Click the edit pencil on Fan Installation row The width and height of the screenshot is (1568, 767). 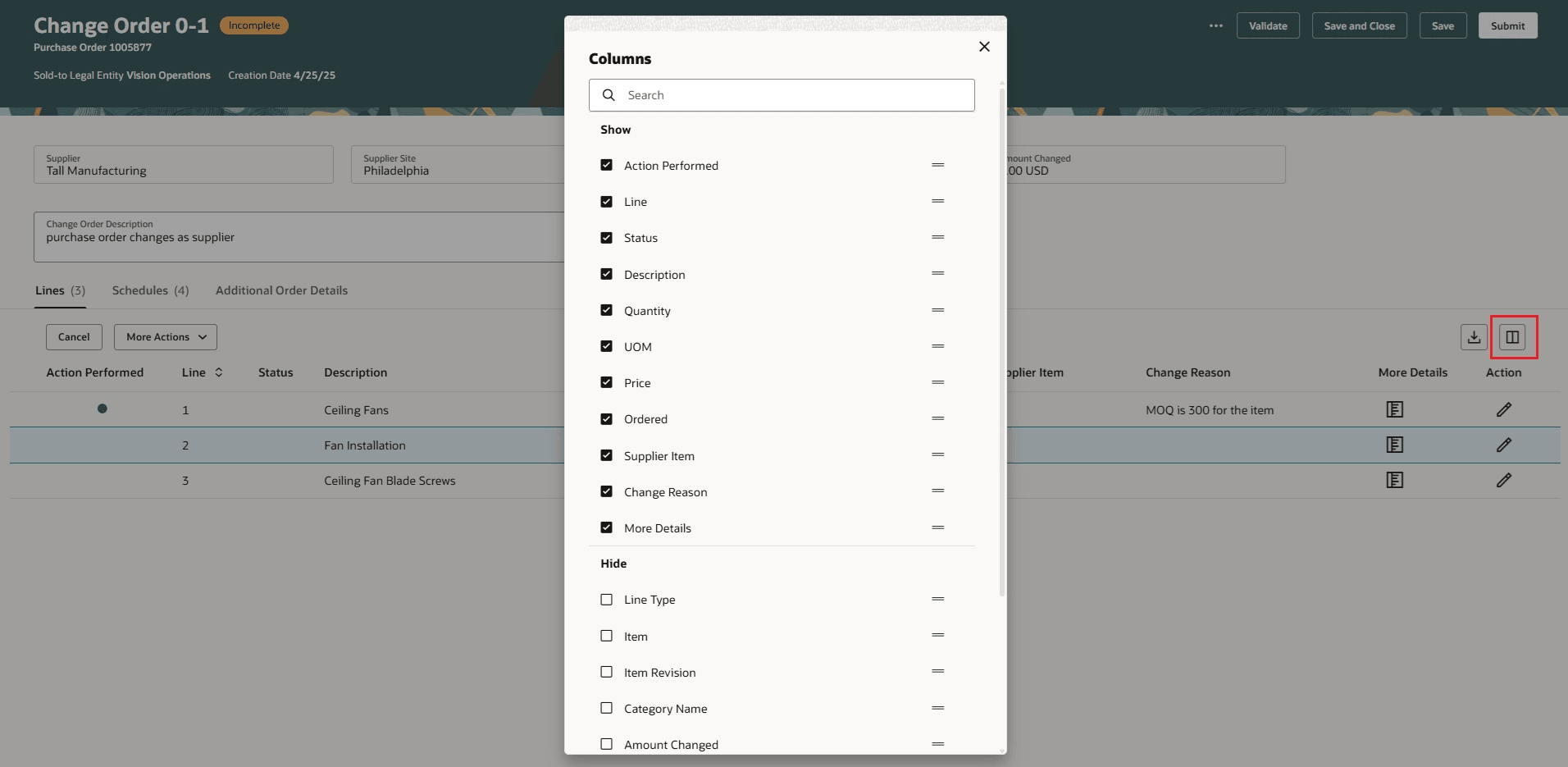pyautogui.click(x=1505, y=445)
